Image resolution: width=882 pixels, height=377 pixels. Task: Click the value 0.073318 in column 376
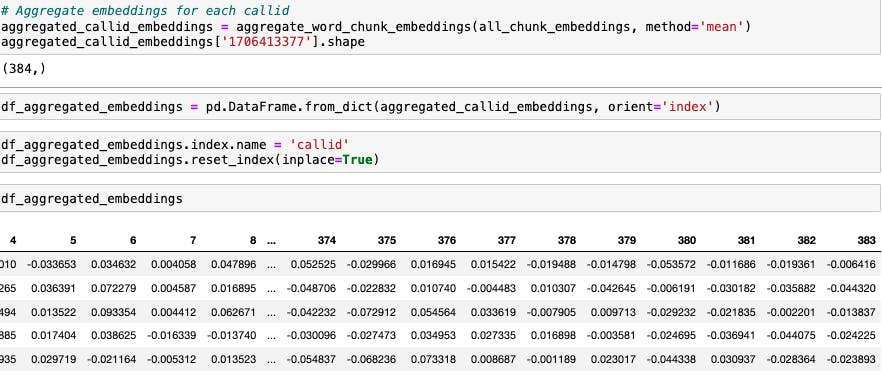[433, 360]
